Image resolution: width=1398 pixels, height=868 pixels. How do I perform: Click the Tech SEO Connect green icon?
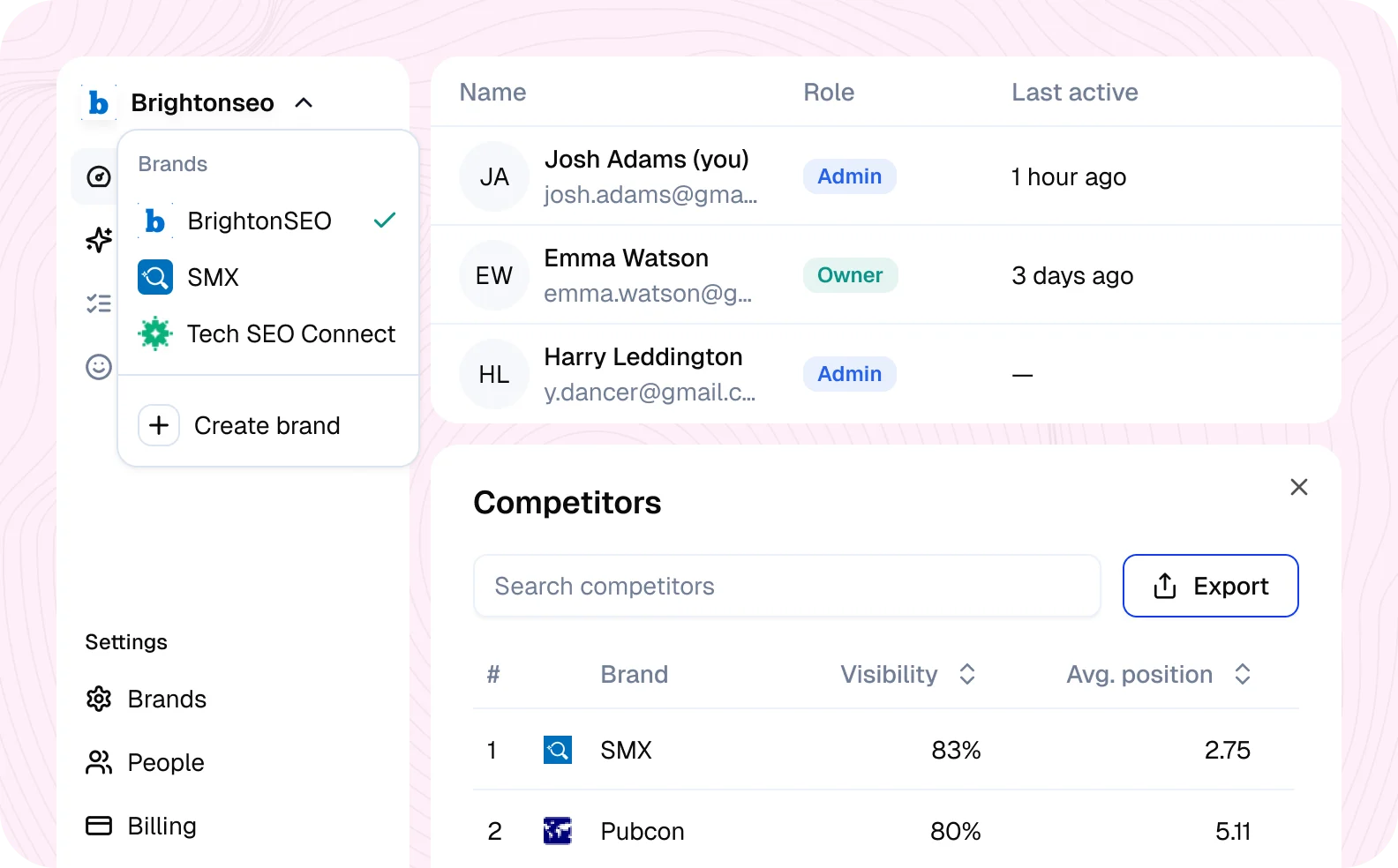click(154, 333)
